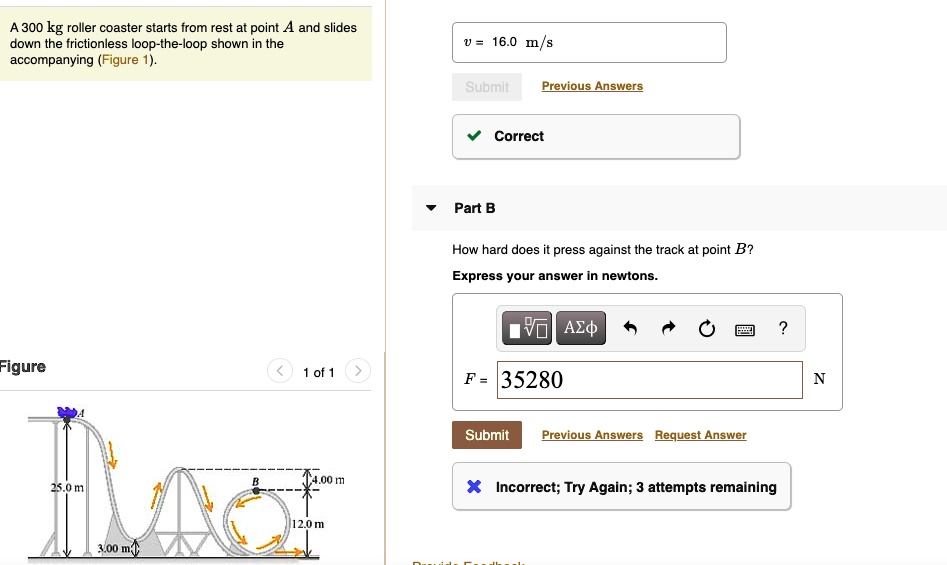Viewport: 947px width, 565px height.
Task: Go to previous figure with left chevron
Action: [x=279, y=372]
